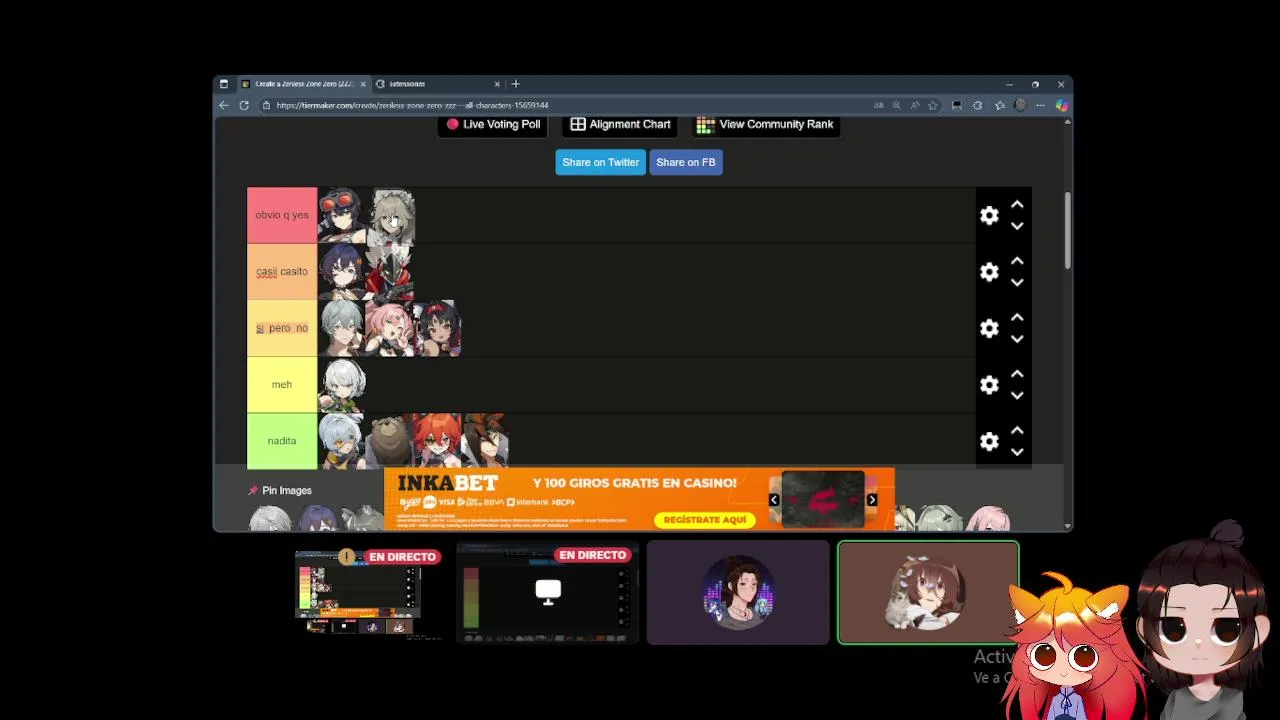Move 'casii casito' row up with arrow
This screenshot has height=720, width=1280.
click(1017, 261)
